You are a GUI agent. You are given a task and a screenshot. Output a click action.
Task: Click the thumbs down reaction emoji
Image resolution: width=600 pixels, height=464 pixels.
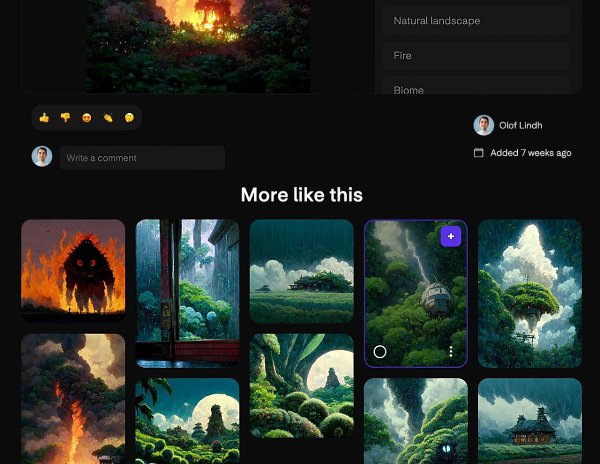coord(65,118)
